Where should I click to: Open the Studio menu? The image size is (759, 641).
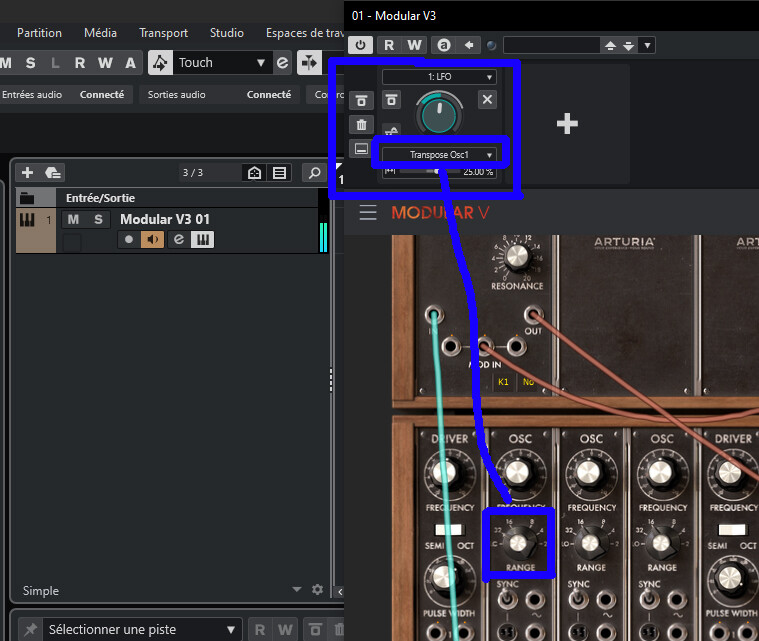[x=227, y=33]
